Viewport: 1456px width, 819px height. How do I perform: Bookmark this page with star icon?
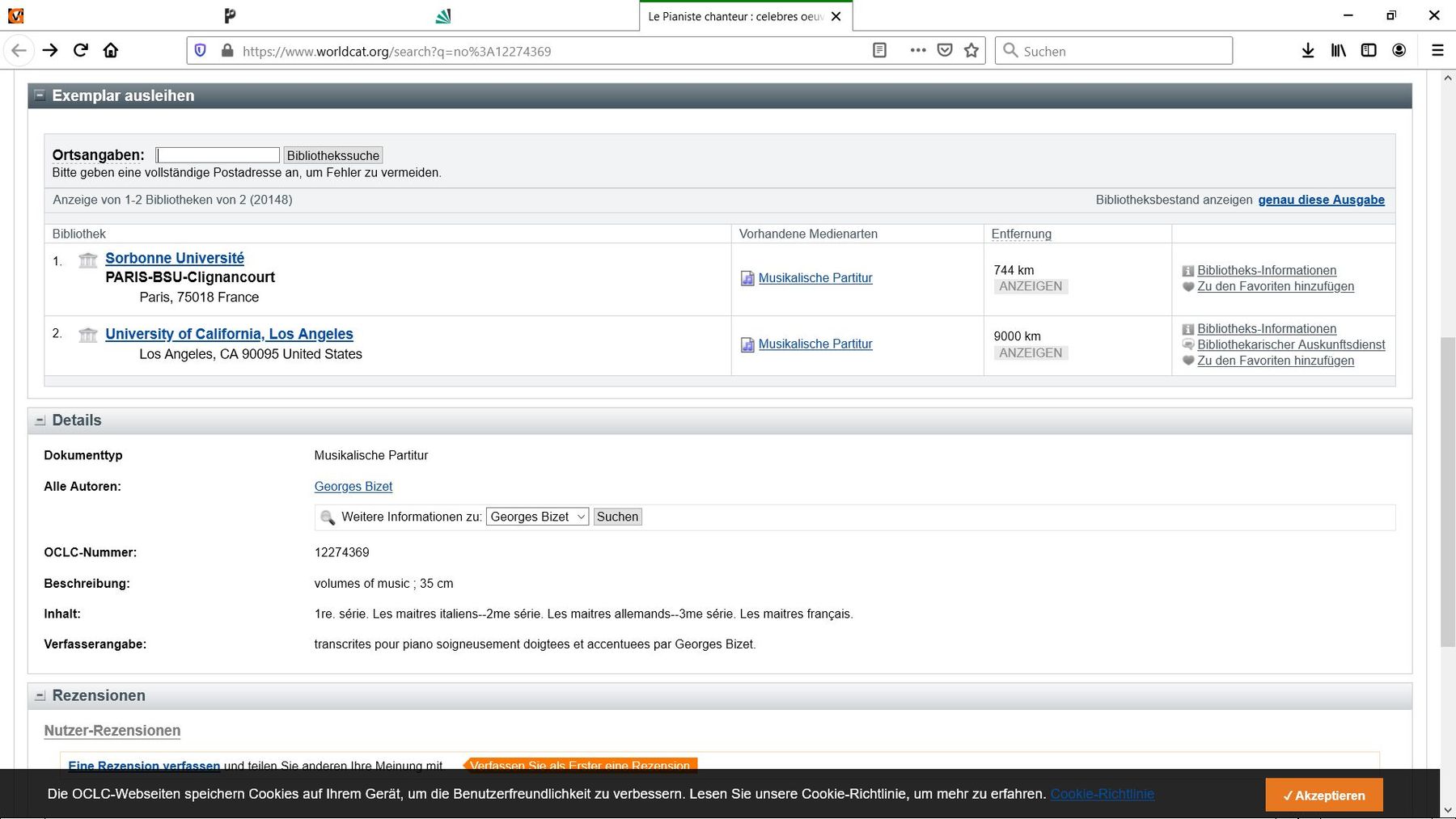(971, 50)
